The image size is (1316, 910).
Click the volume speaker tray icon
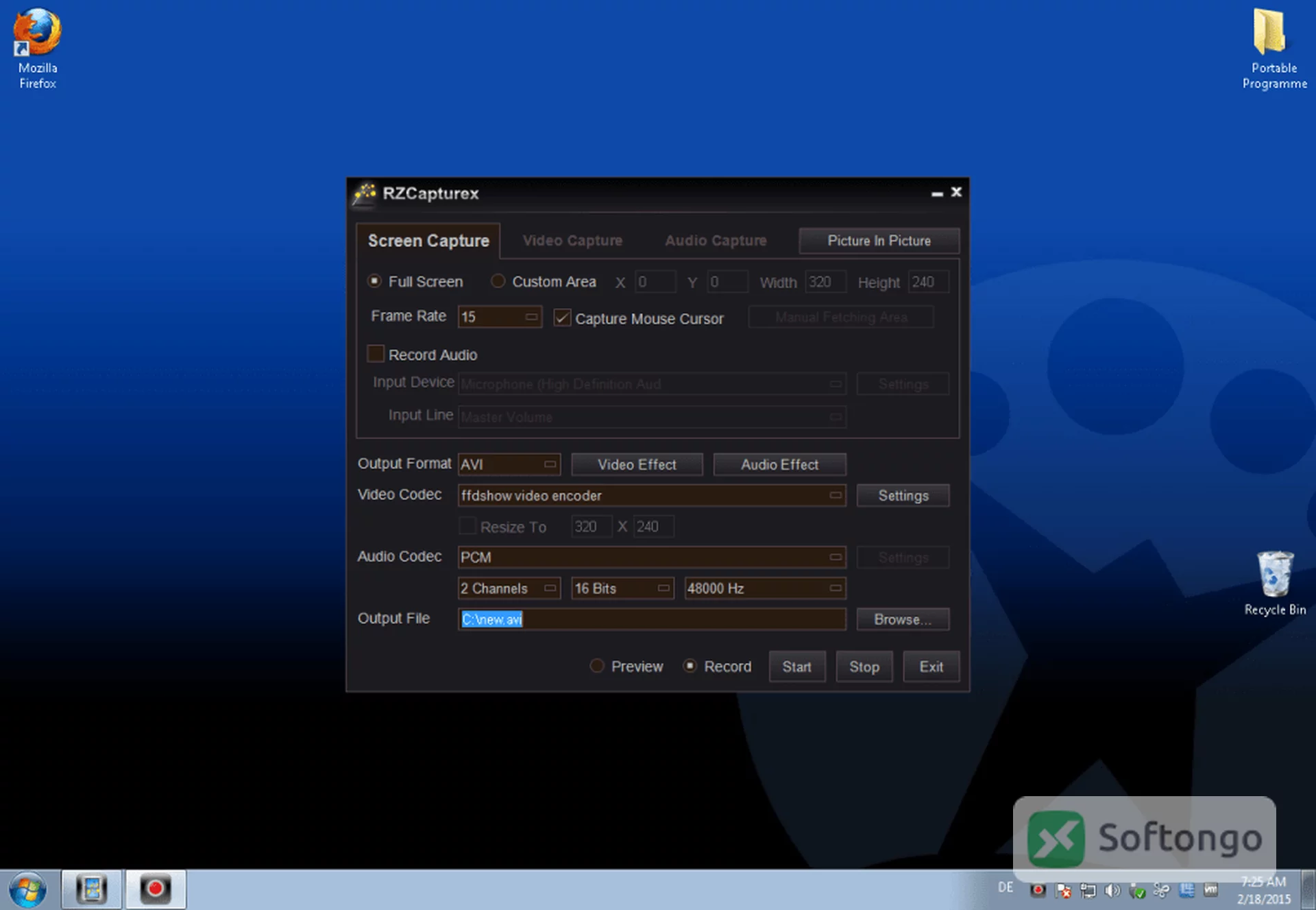tap(1112, 890)
